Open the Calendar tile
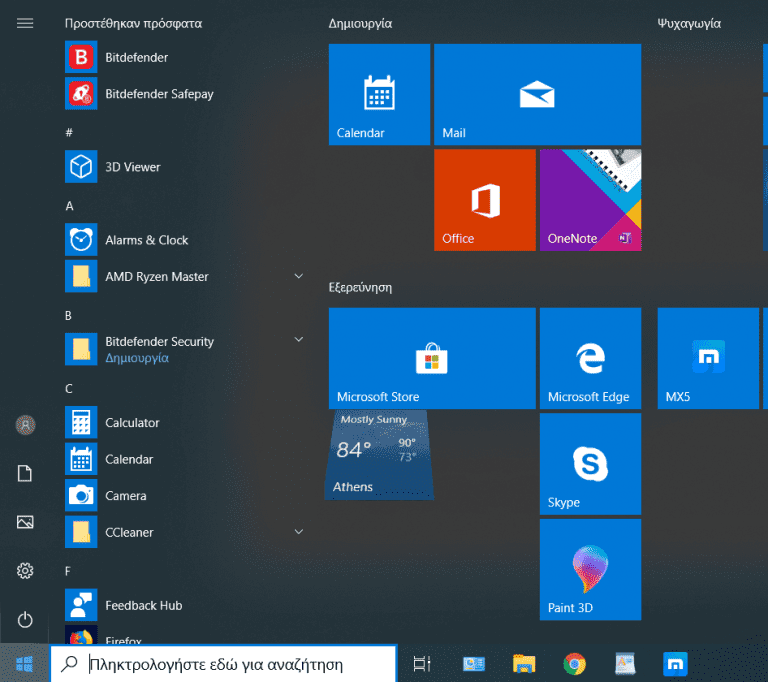Image resolution: width=768 pixels, height=682 pixels. point(379,95)
